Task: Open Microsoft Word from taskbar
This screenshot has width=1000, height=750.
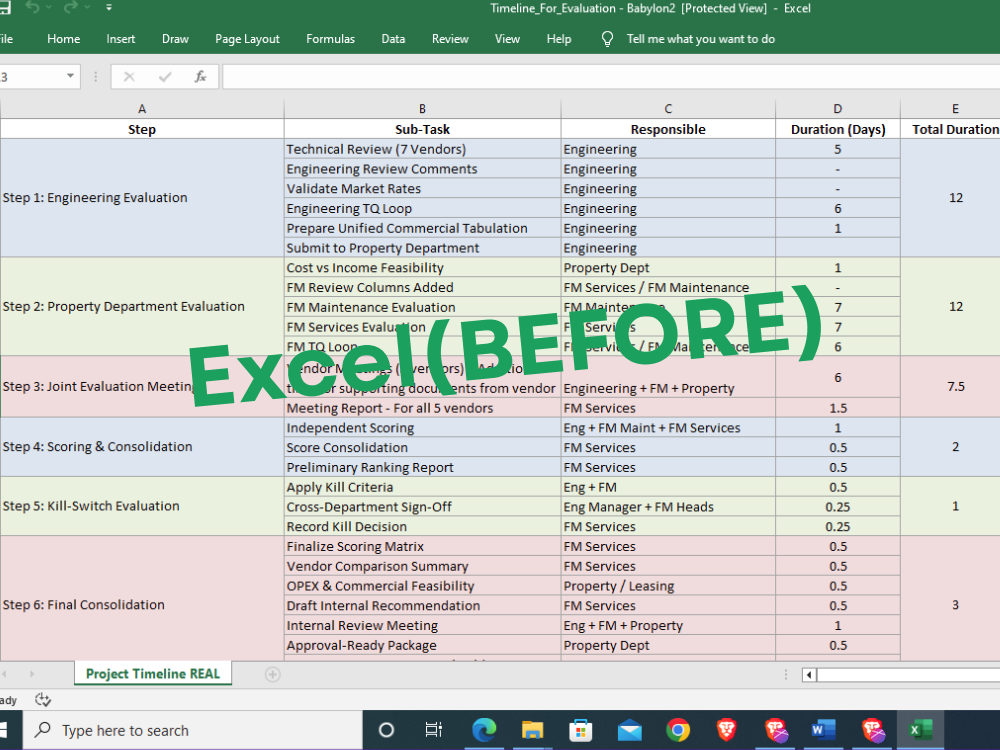Action: click(823, 730)
